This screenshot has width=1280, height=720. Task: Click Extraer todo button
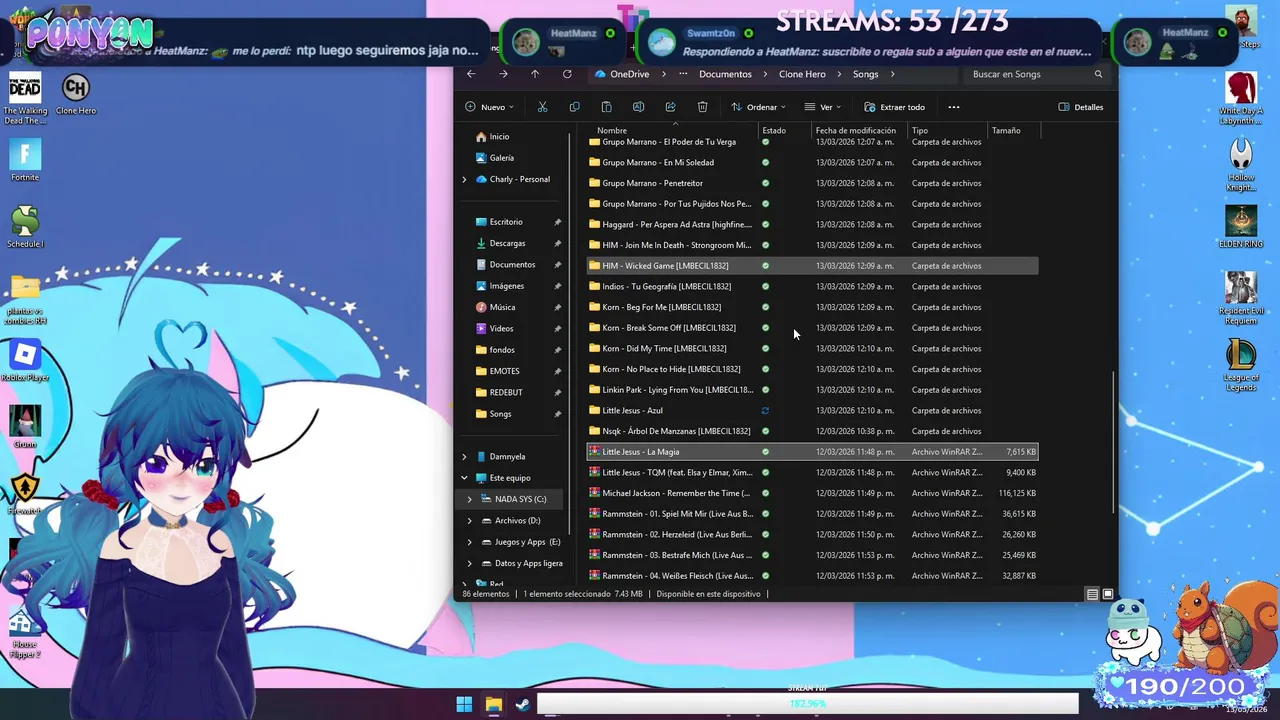coord(895,107)
